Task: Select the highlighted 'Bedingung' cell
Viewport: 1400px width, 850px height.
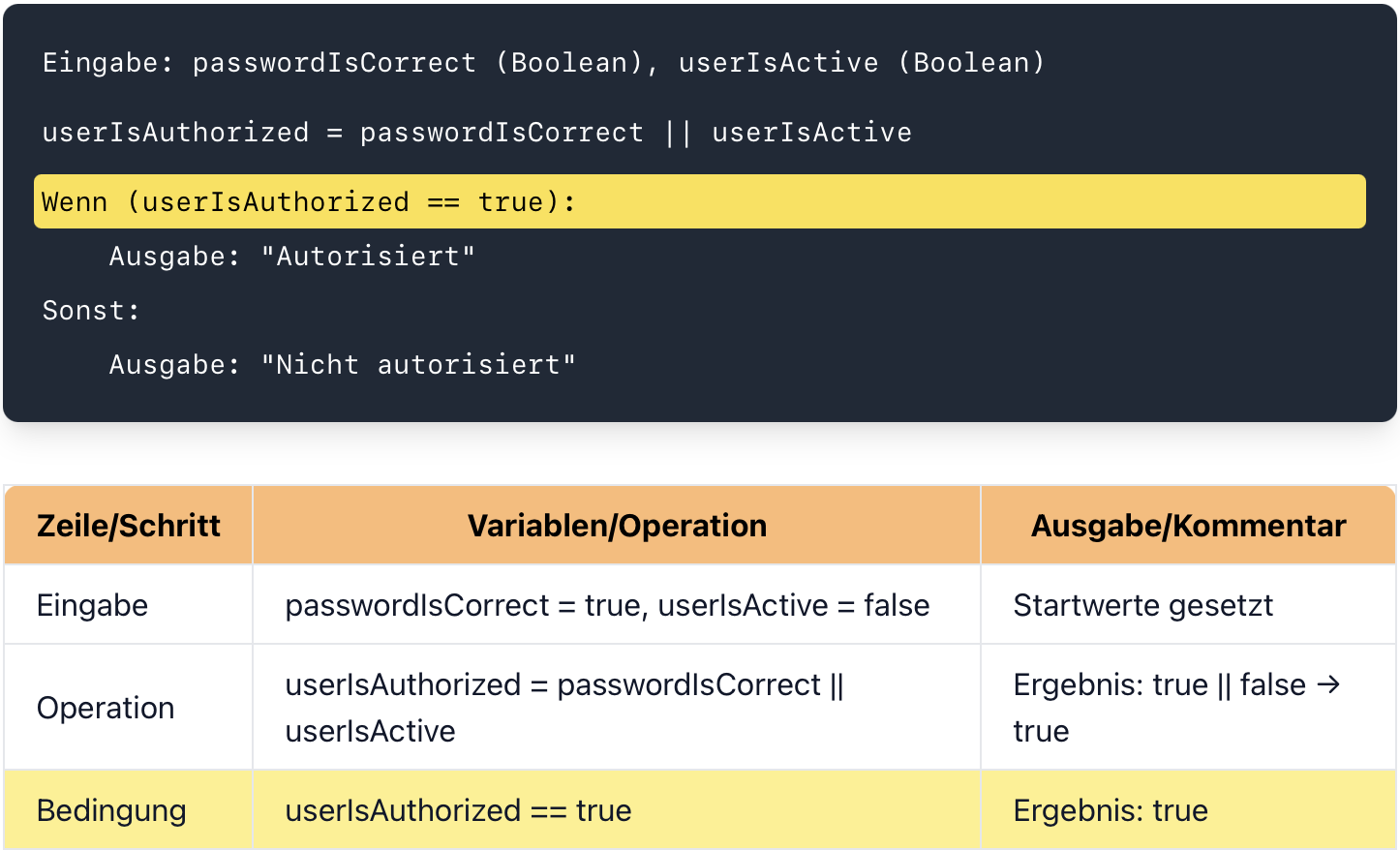Action: tap(129, 810)
